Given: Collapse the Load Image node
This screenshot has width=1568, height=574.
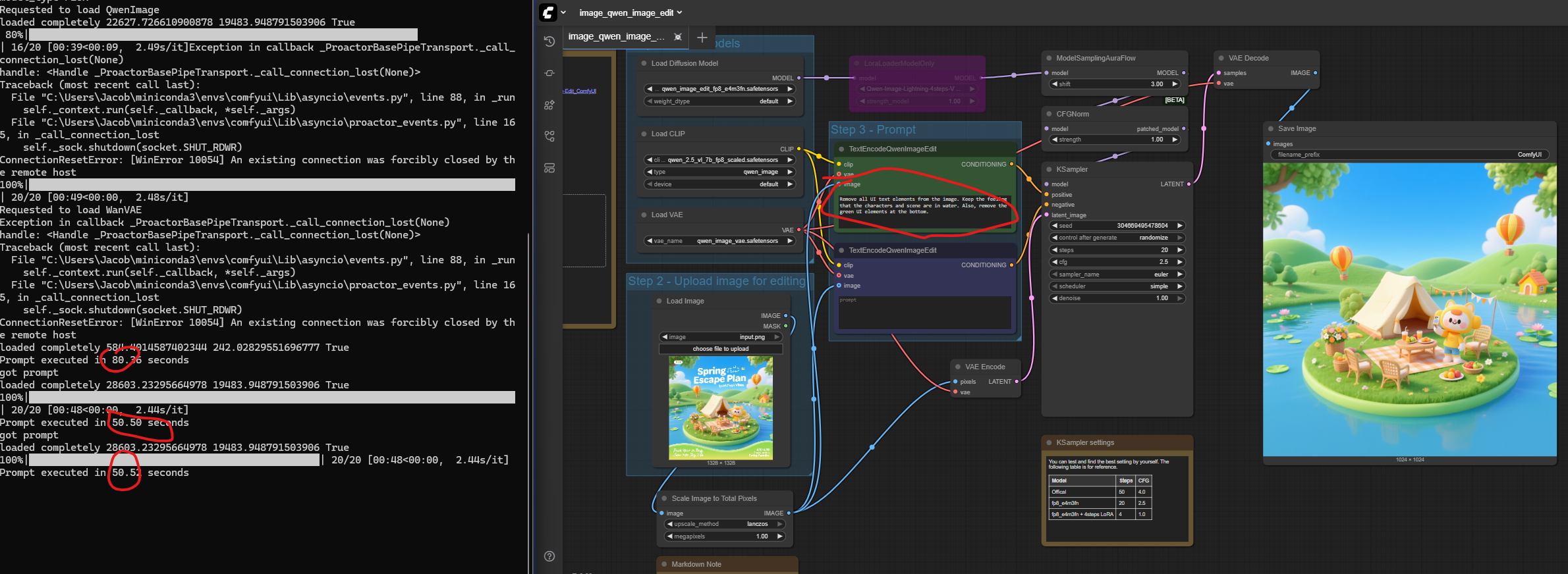Looking at the screenshot, I should pos(659,301).
